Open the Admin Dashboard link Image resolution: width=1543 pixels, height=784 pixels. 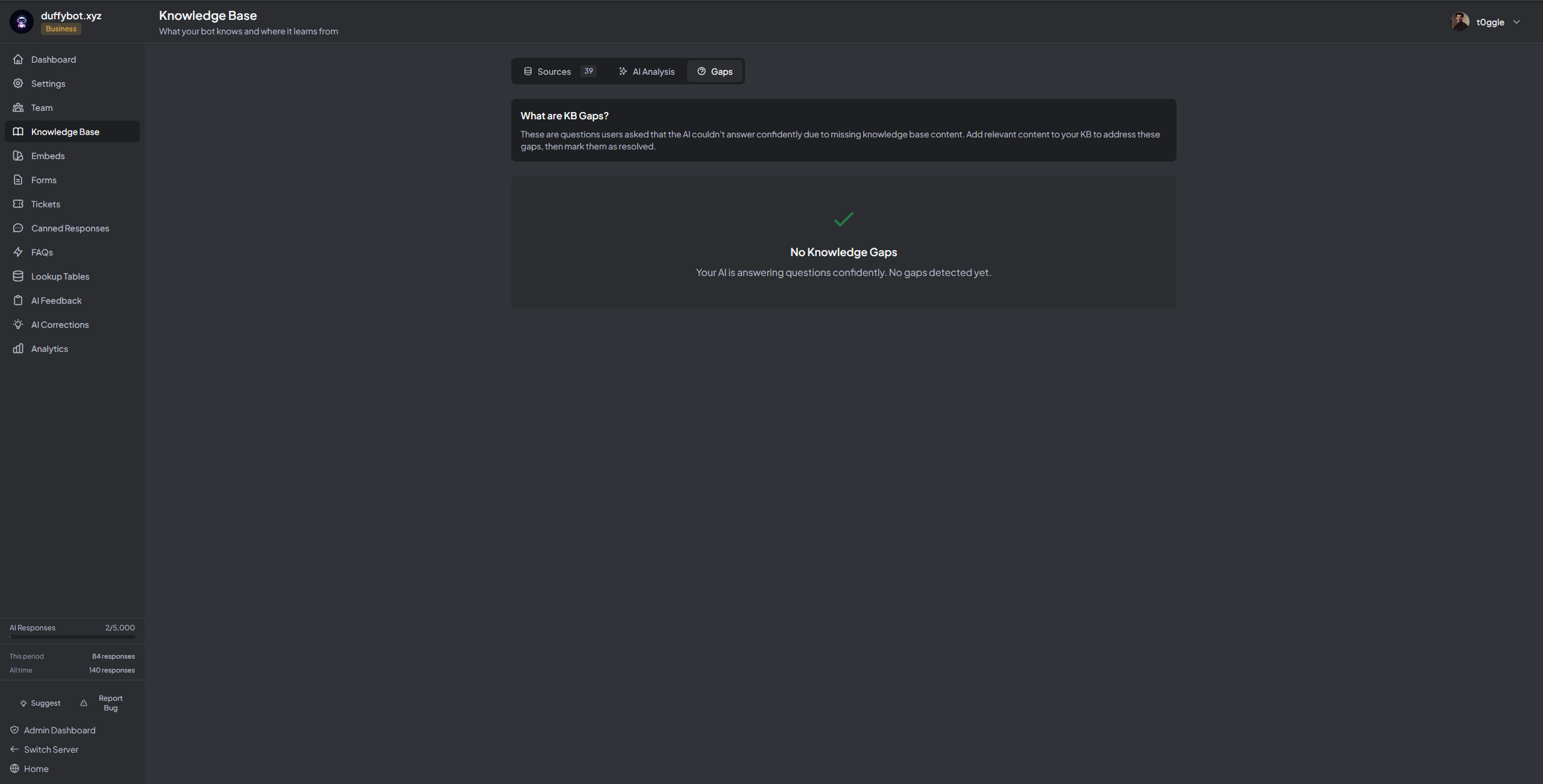click(59, 730)
